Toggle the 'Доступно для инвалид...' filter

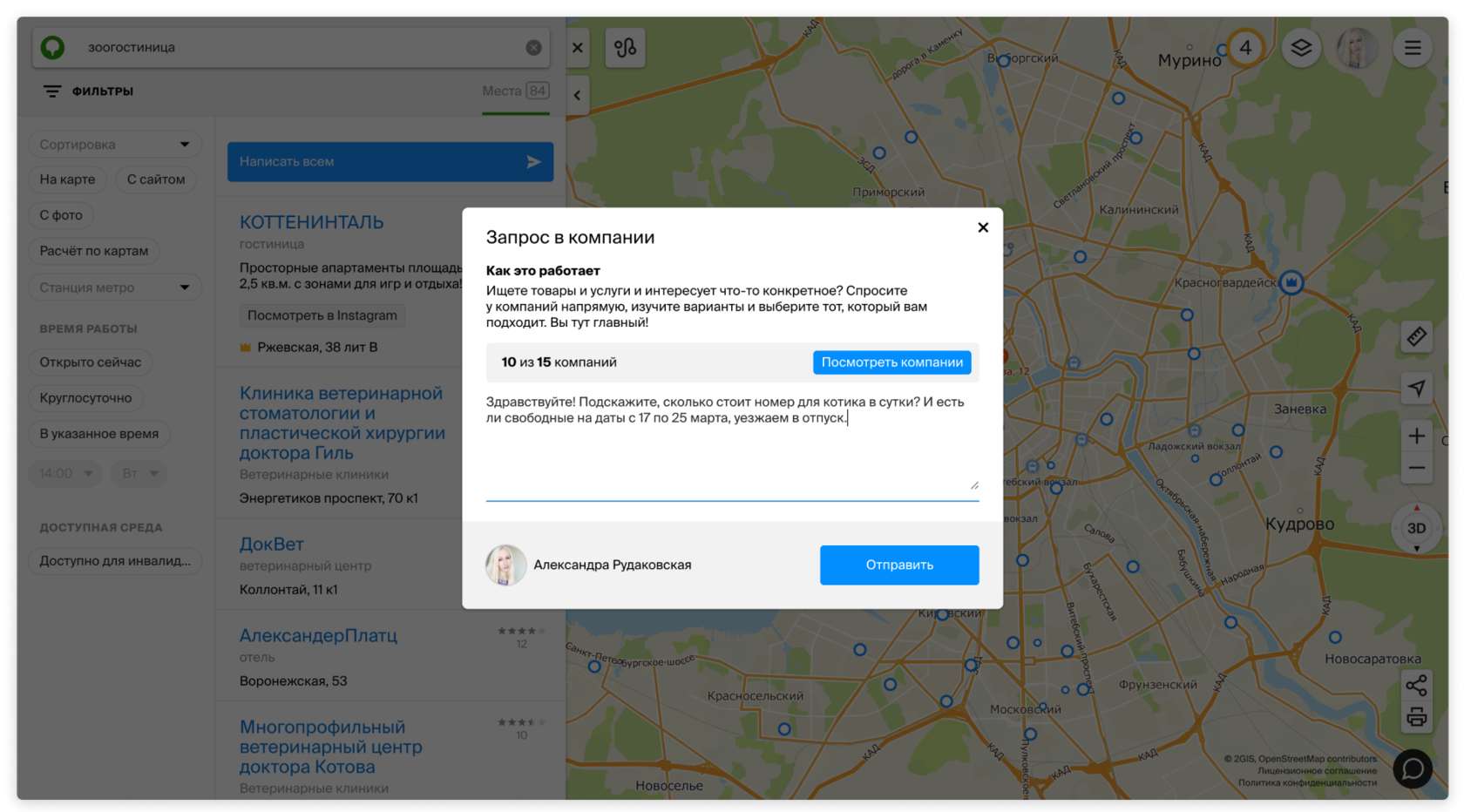point(115,561)
